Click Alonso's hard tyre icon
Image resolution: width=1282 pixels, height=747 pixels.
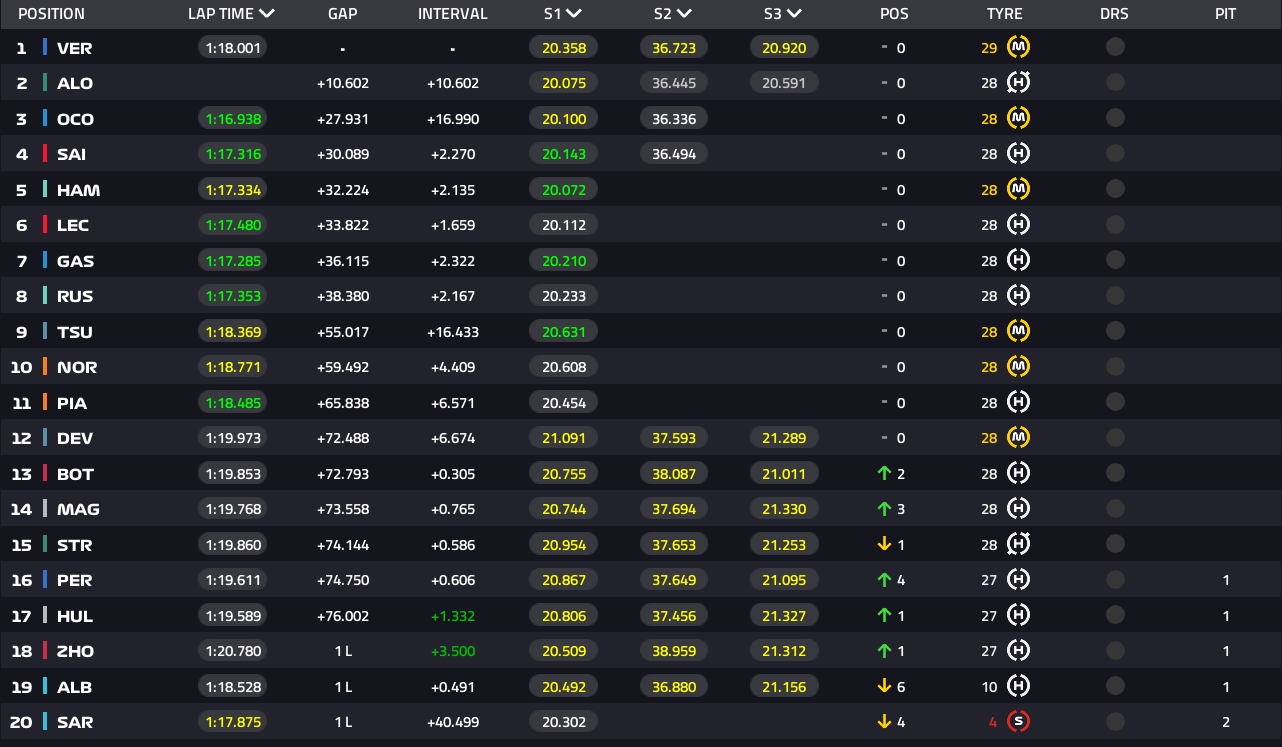point(1018,83)
